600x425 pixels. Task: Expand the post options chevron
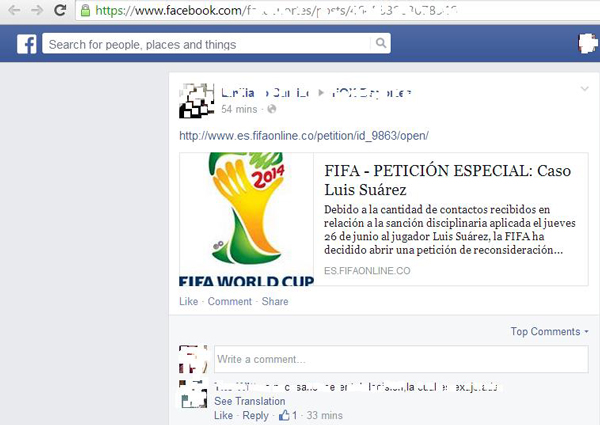[x=584, y=89]
